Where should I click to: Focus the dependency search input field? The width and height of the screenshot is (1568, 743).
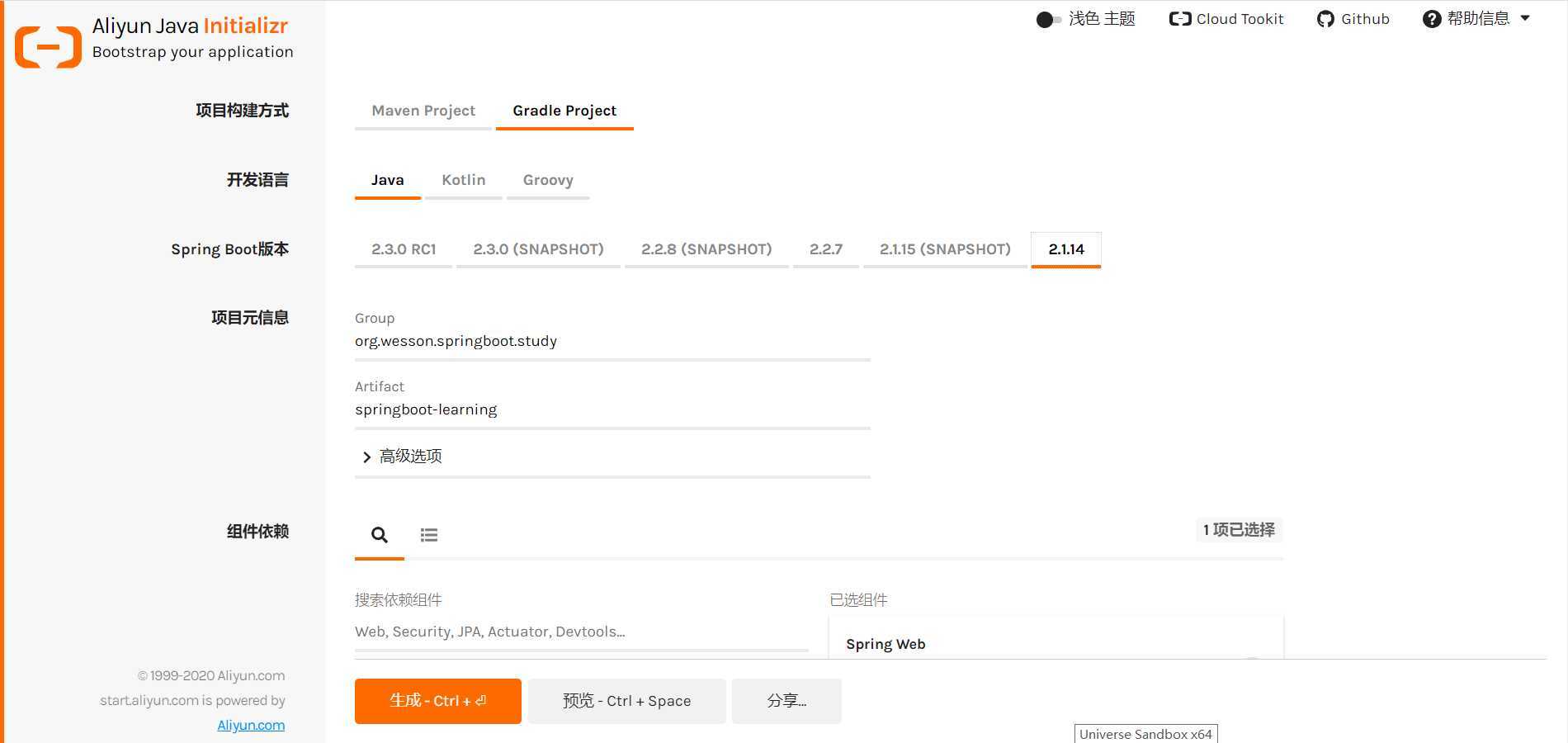tap(582, 632)
